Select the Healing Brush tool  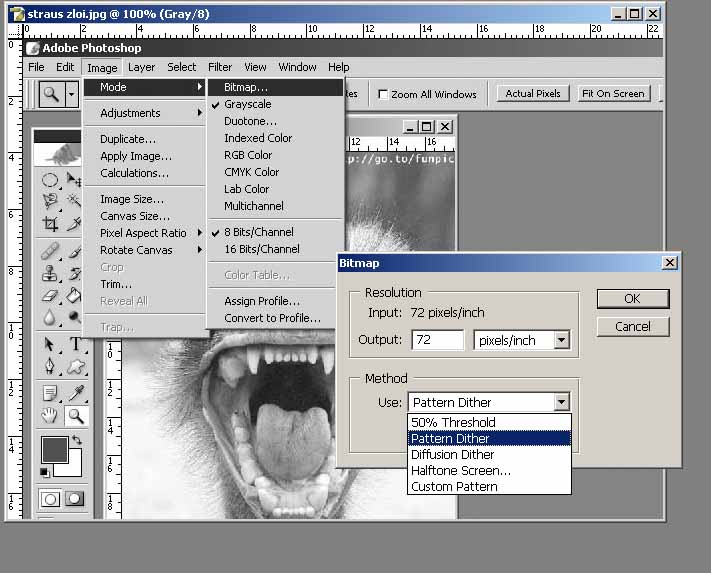click(50, 251)
